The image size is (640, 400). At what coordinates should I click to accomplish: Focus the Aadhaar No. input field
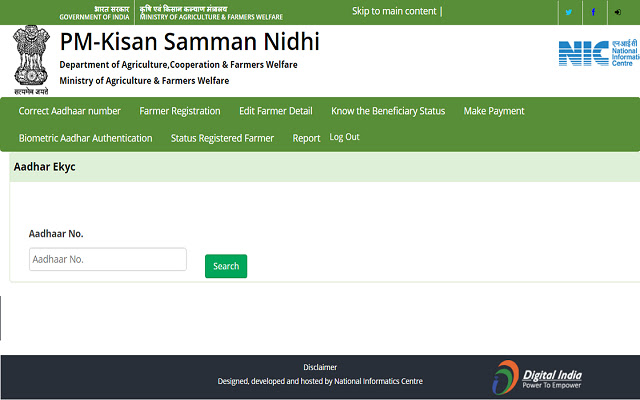click(108, 259)
